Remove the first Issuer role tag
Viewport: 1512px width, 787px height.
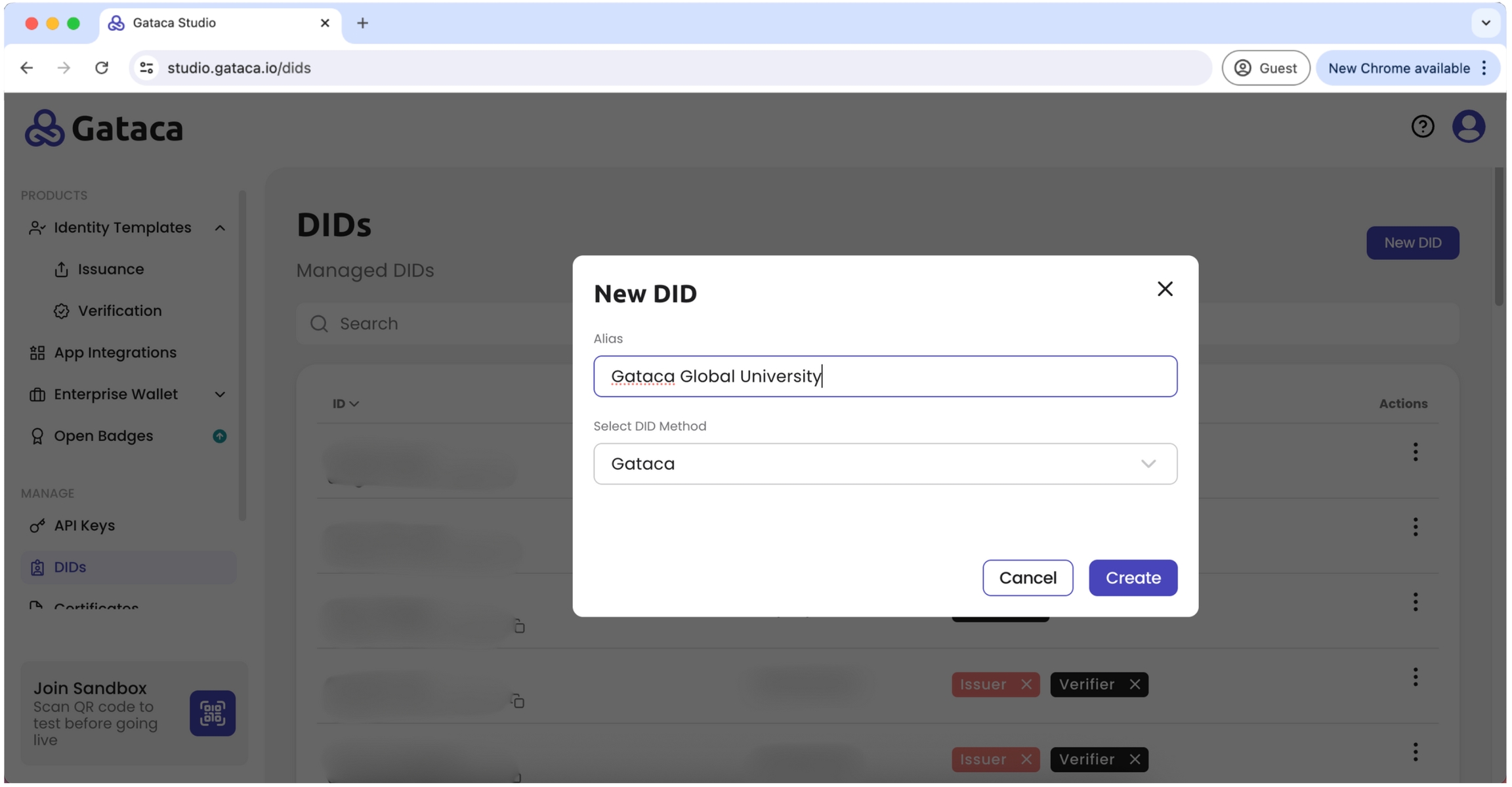point(1026,685)
